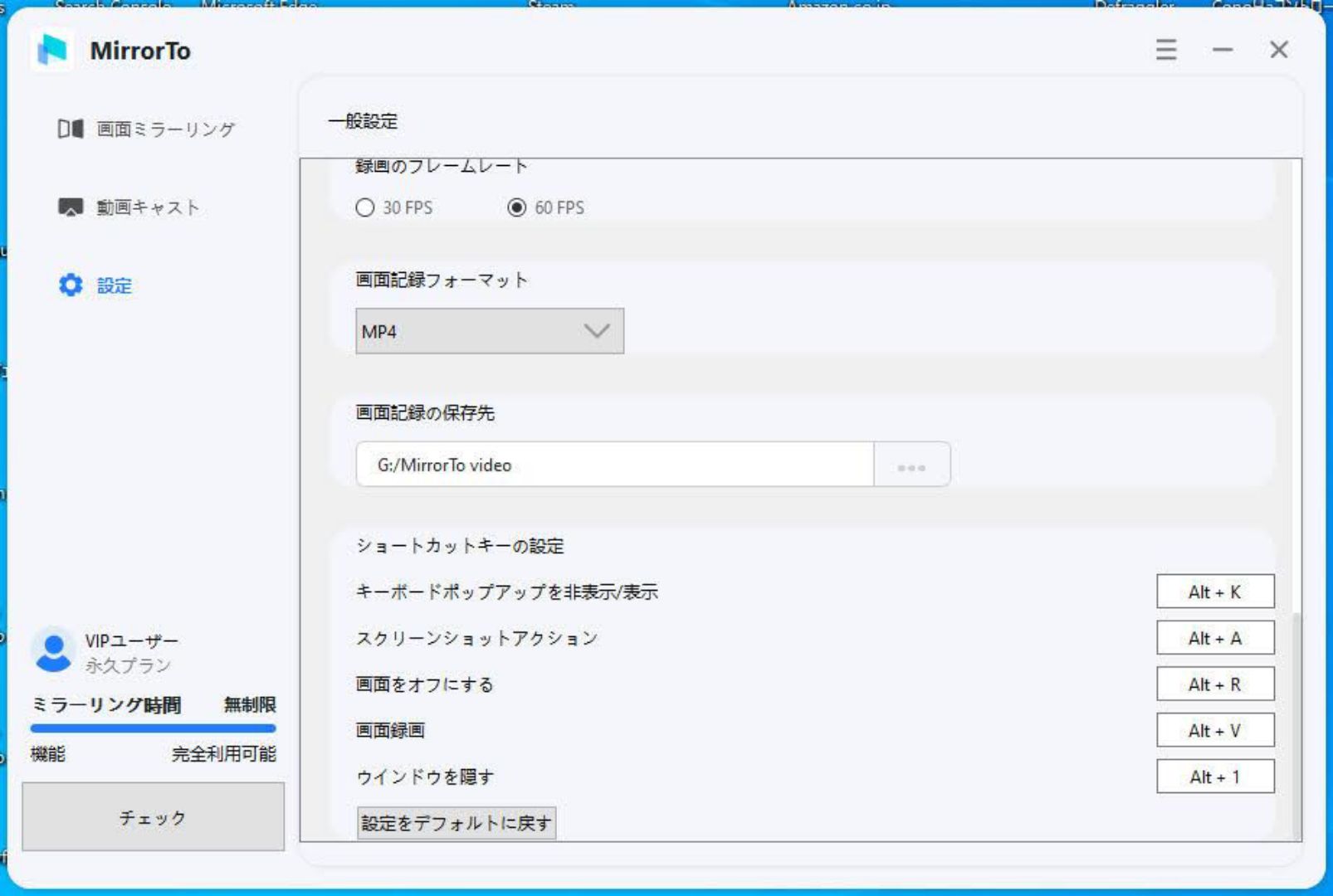Click the MirrorTo logo icon
Viewport: 1333px width, 896px height.
(x=53, y=51)
